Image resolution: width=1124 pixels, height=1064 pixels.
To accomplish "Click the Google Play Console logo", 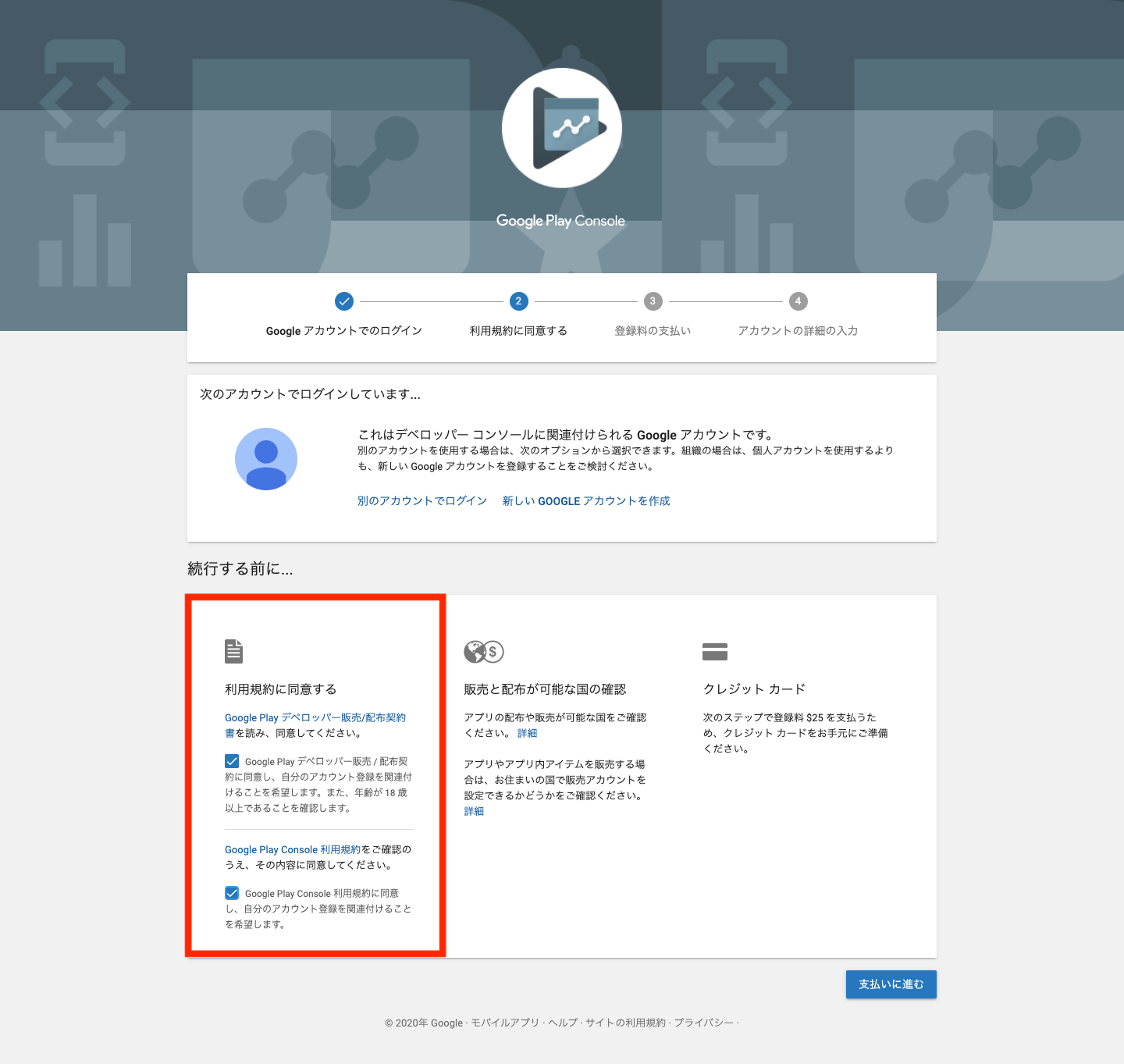I will tap(562, 128).
